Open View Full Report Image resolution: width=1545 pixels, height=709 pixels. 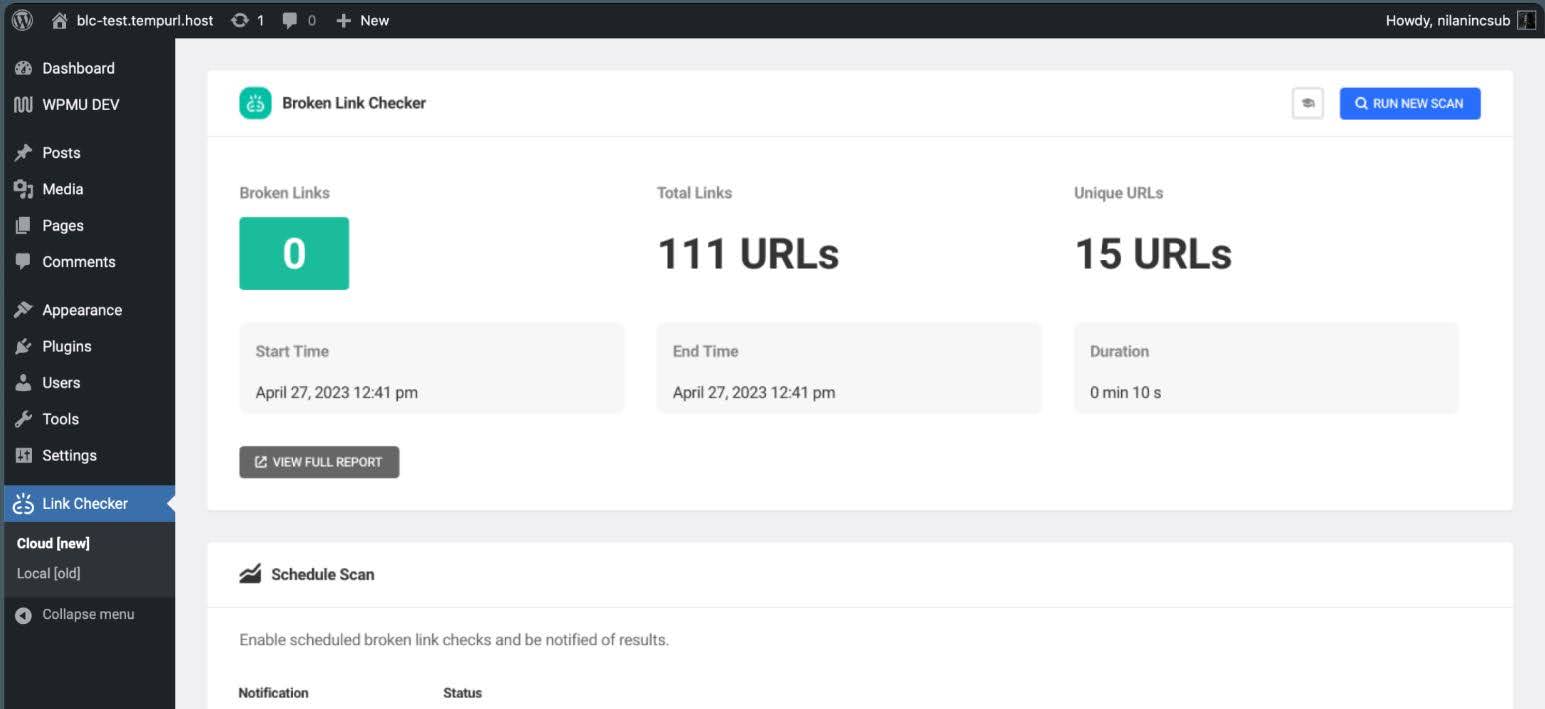(319, 461)
